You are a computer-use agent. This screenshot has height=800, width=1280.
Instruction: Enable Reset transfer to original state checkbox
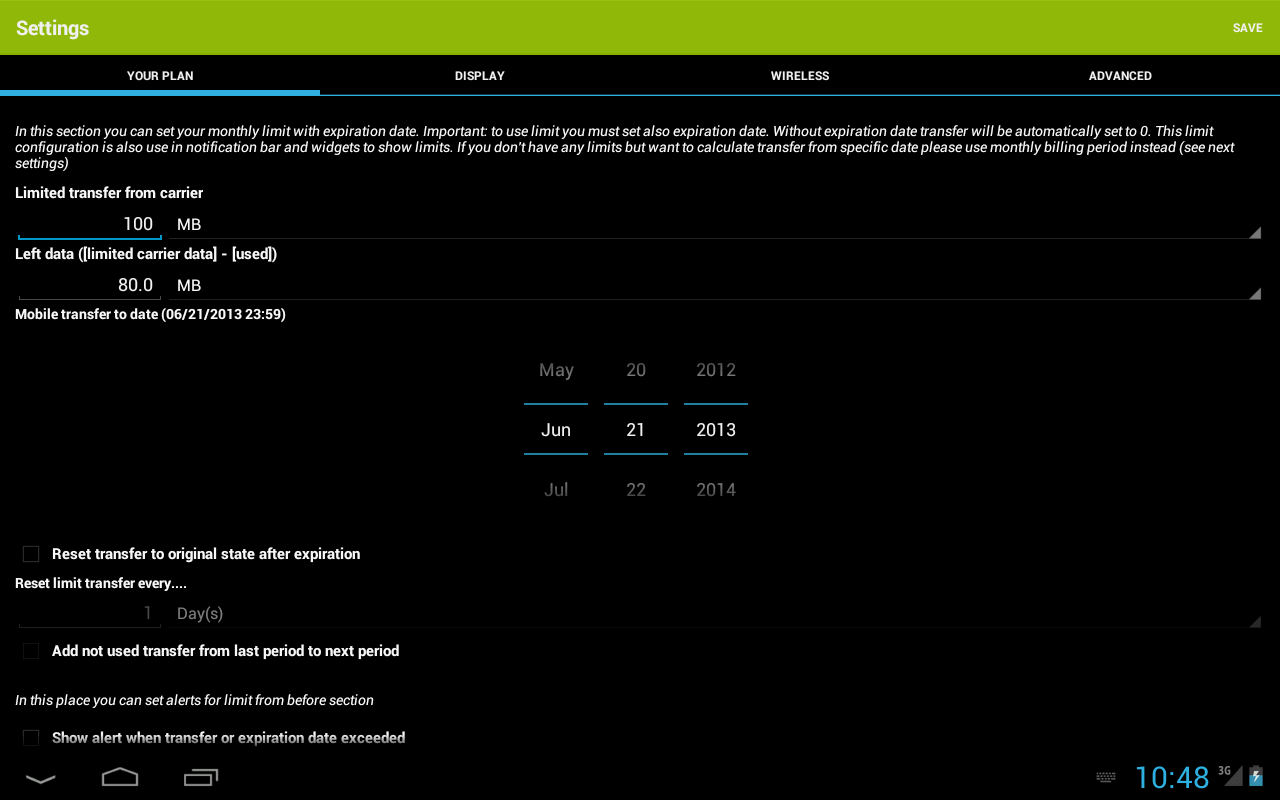(x=31, y=554)
